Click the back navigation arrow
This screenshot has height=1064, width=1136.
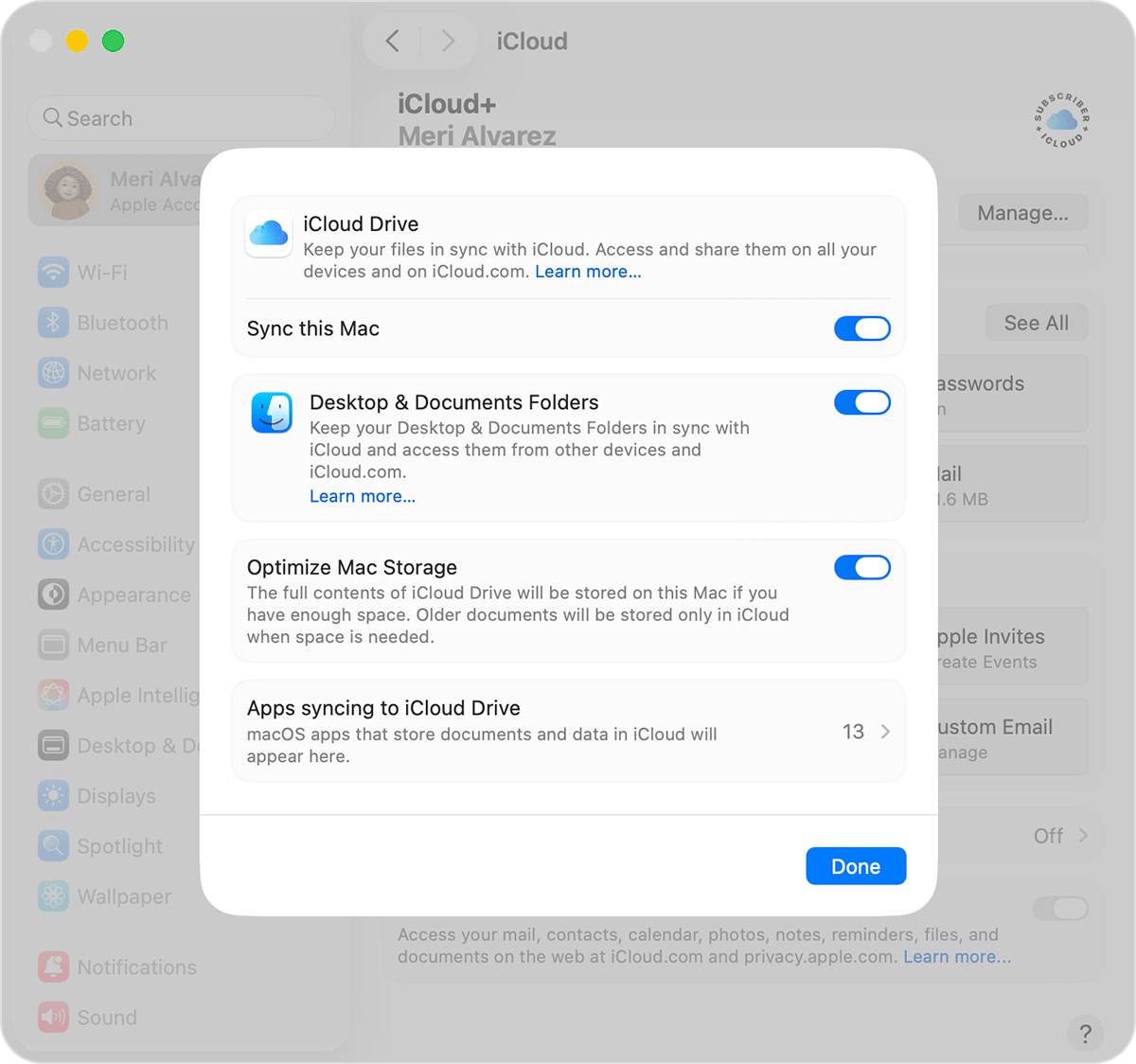392,41
